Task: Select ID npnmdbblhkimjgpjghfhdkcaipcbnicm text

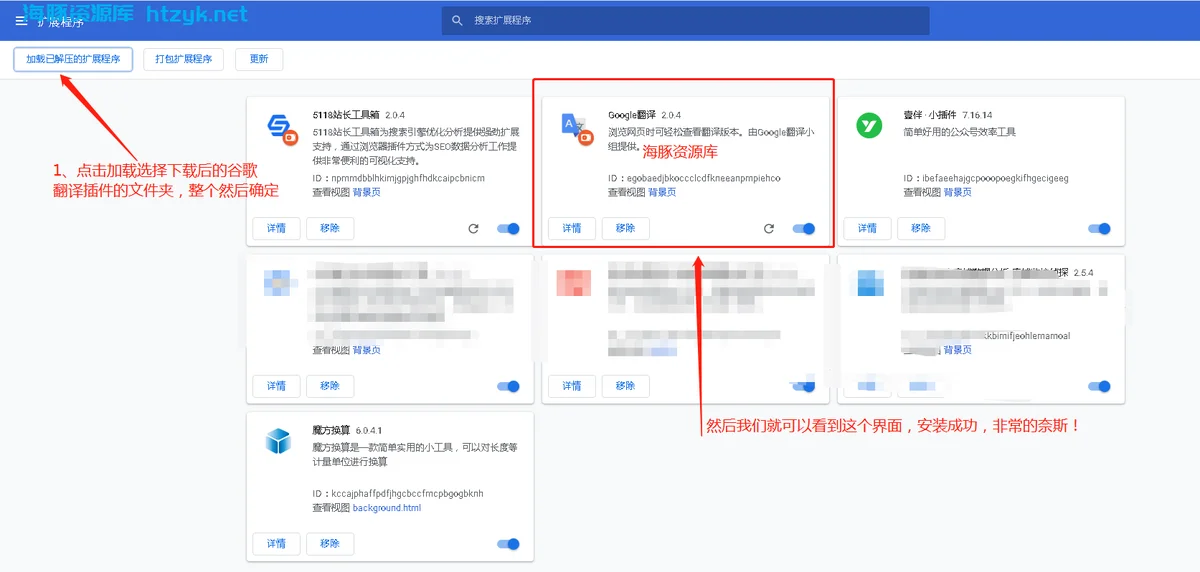Action: tap(399, 178)
